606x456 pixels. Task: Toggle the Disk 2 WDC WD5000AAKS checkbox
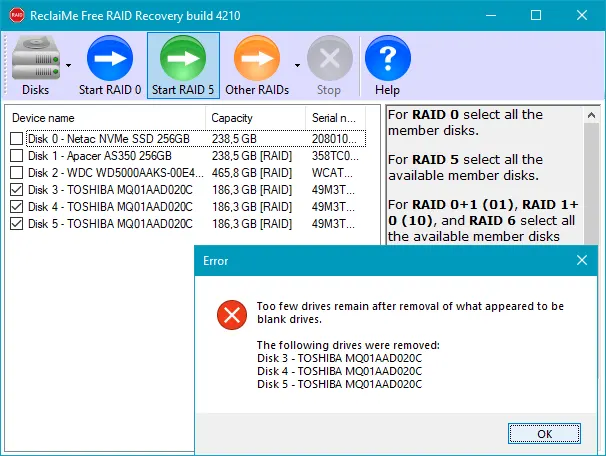(x=17, y=173)
